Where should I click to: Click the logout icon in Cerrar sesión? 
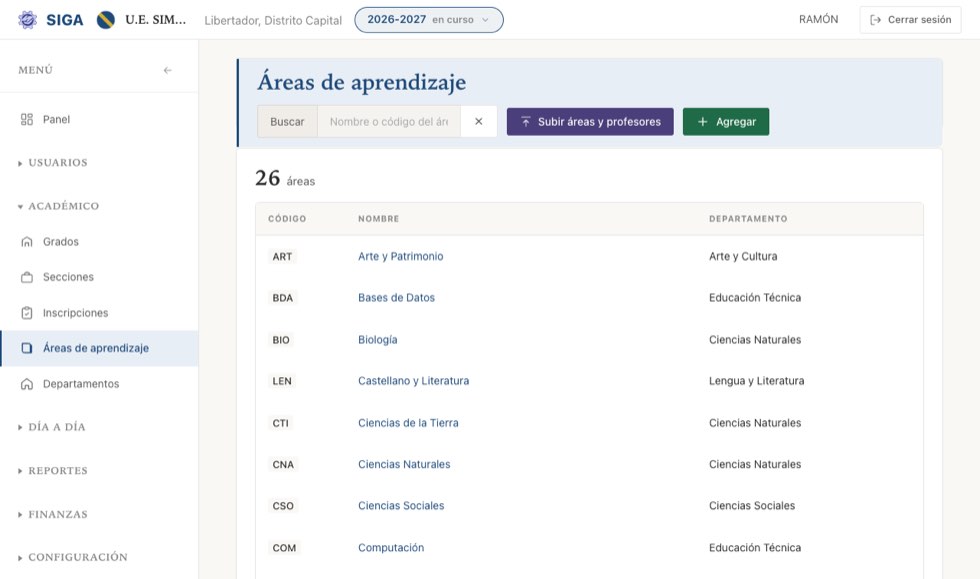[876, 20]
